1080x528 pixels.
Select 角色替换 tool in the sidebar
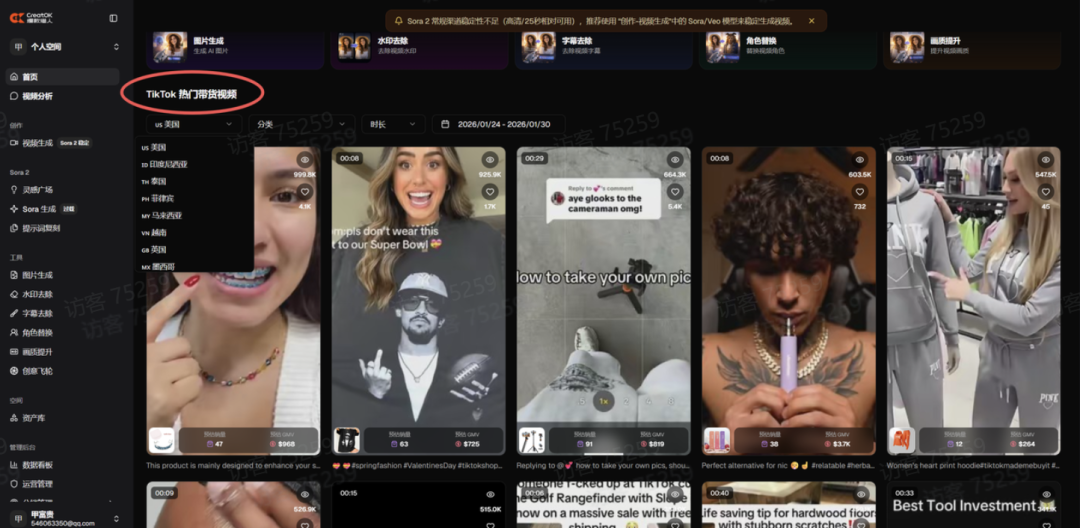62,332
